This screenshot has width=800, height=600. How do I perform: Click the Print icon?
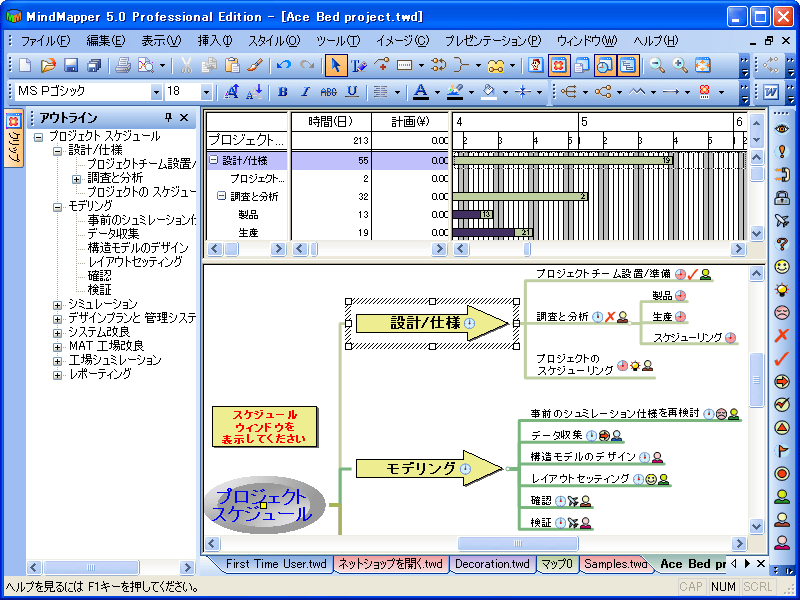(123, 65)
